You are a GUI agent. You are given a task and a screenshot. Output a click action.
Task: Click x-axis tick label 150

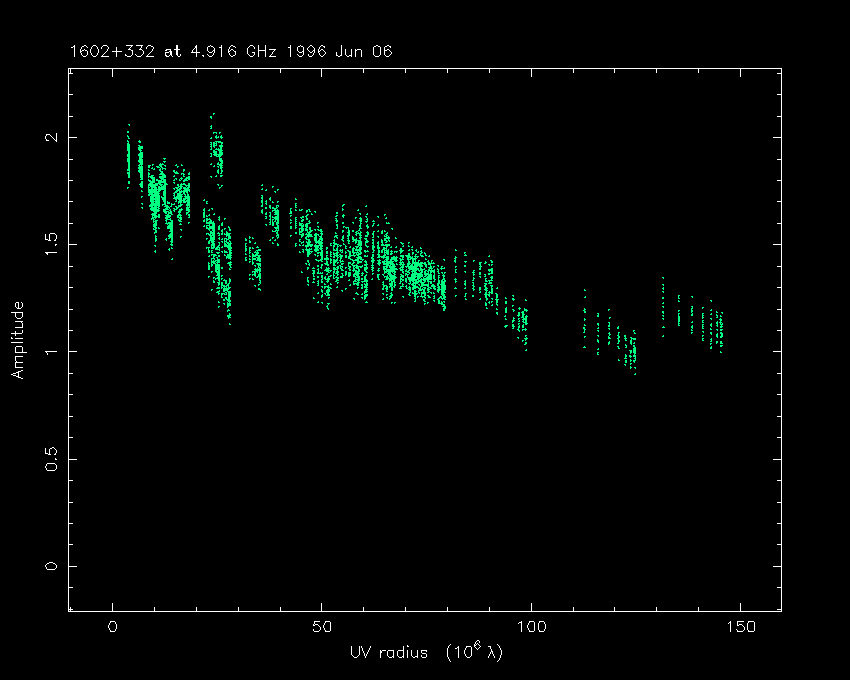point(739,628)
